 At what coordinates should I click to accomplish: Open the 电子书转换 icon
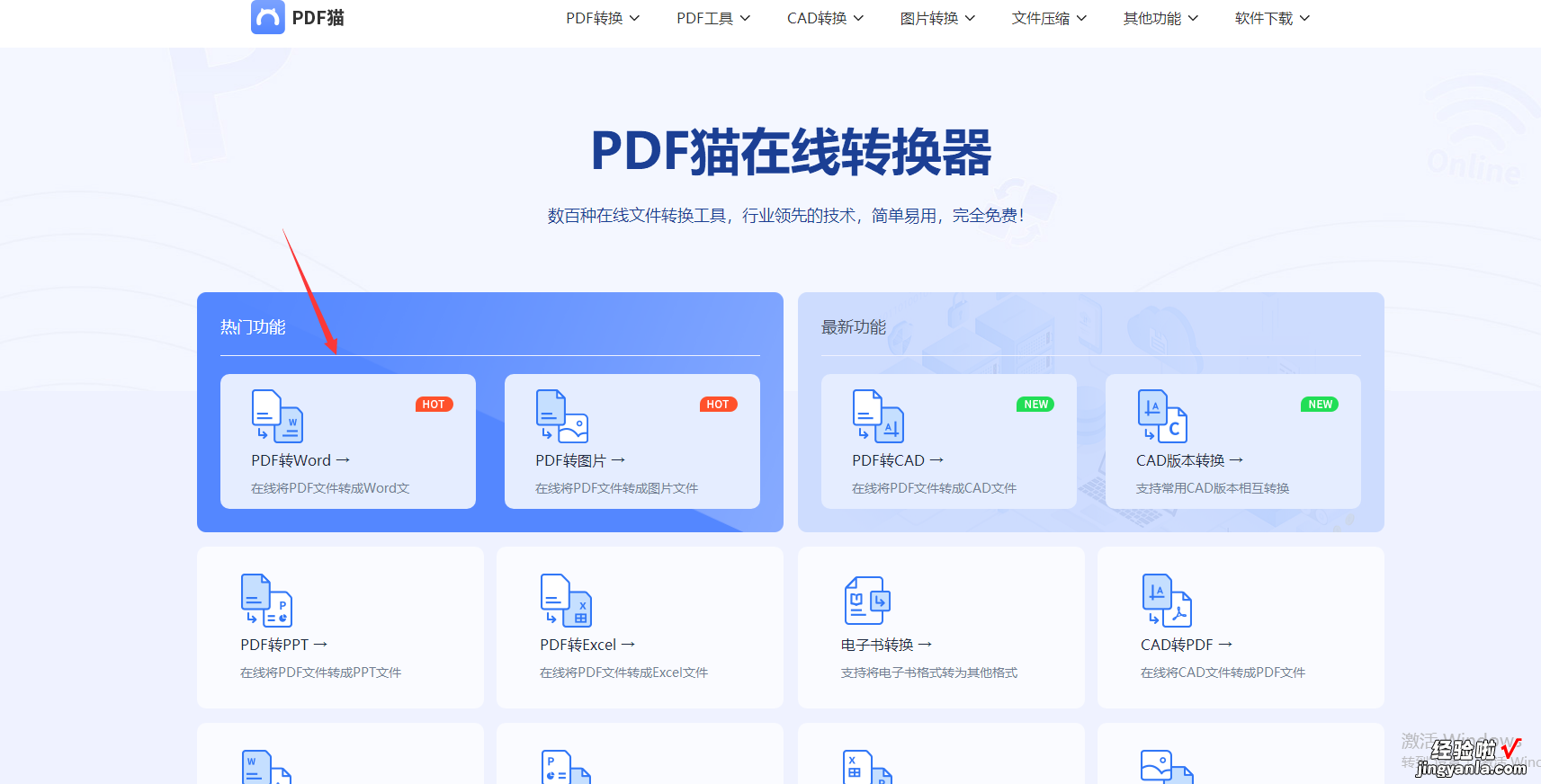point(867,601)
